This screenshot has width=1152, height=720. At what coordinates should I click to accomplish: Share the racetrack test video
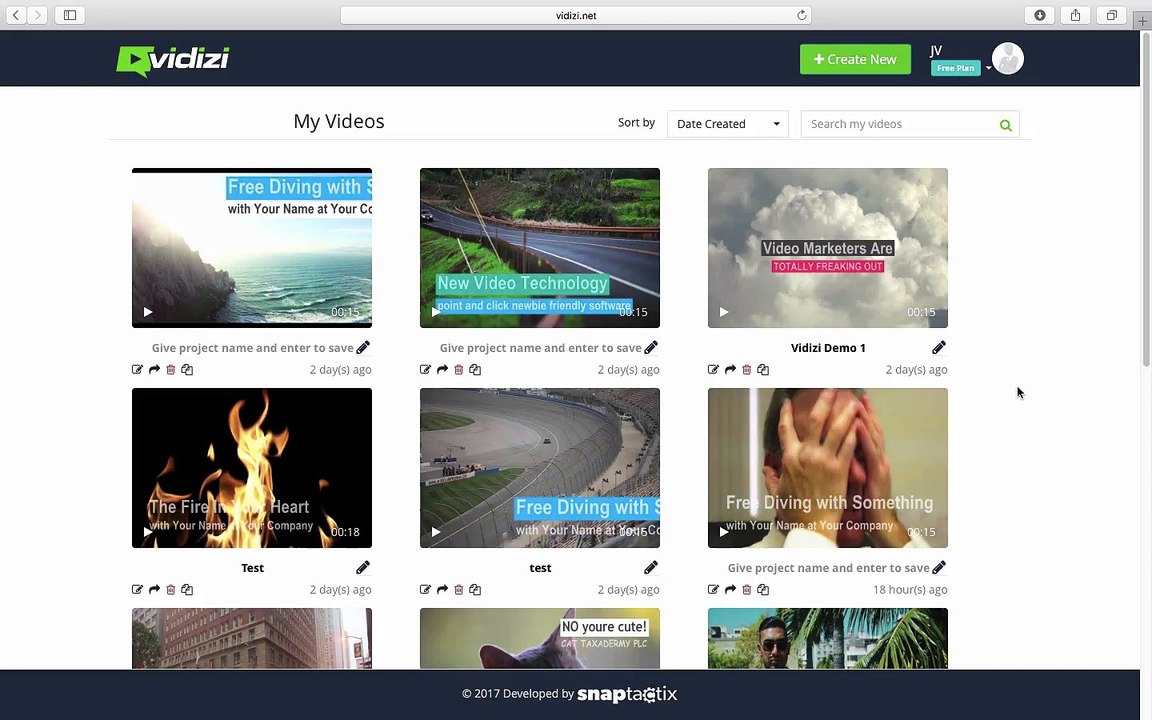click(x=442, y=589)
